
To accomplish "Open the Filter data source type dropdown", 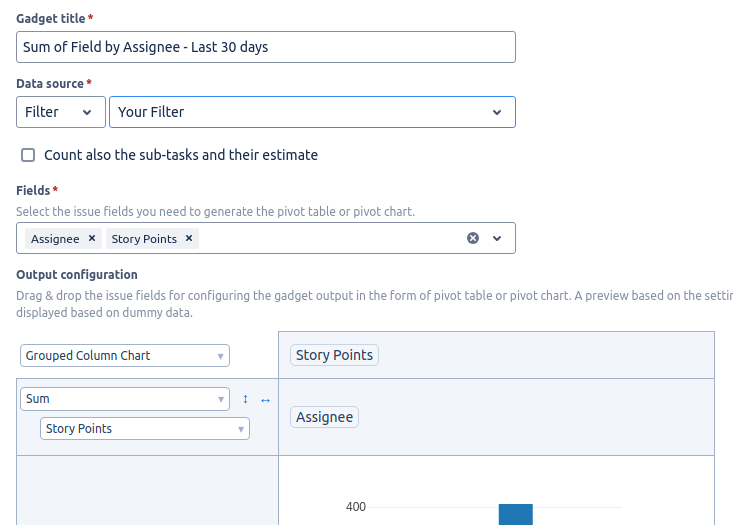I will (x=61, y=112).
